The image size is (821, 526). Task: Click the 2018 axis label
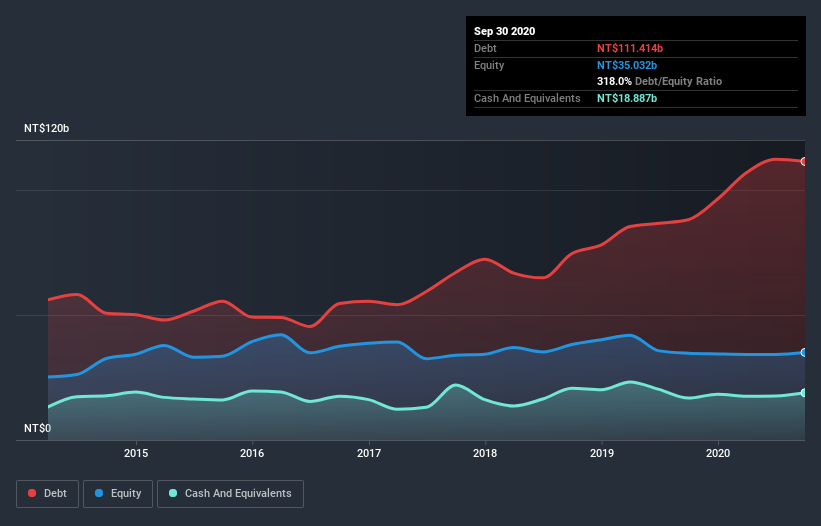[x=485, y=453]
